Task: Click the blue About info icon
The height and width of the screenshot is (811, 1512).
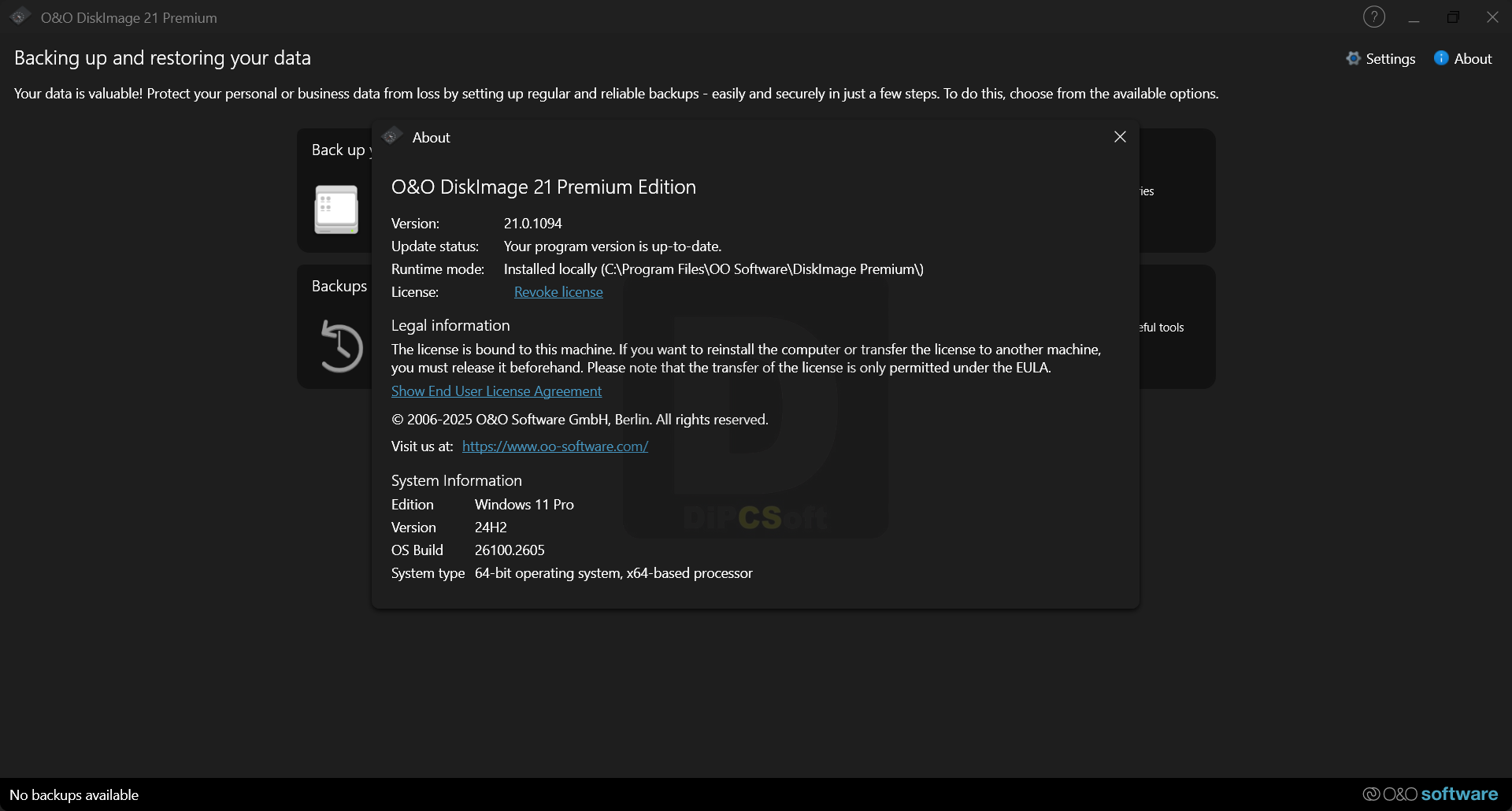Action: pos(1441,58)
